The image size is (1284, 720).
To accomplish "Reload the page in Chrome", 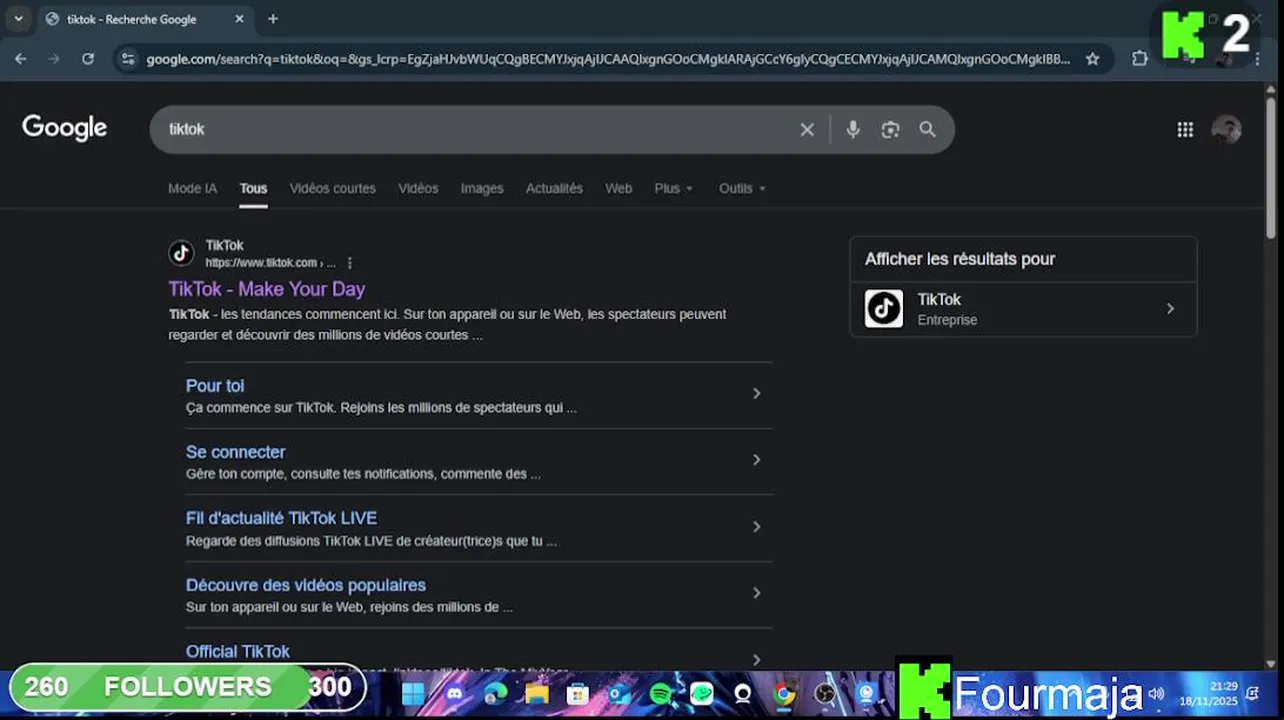I will pos(88,59).
